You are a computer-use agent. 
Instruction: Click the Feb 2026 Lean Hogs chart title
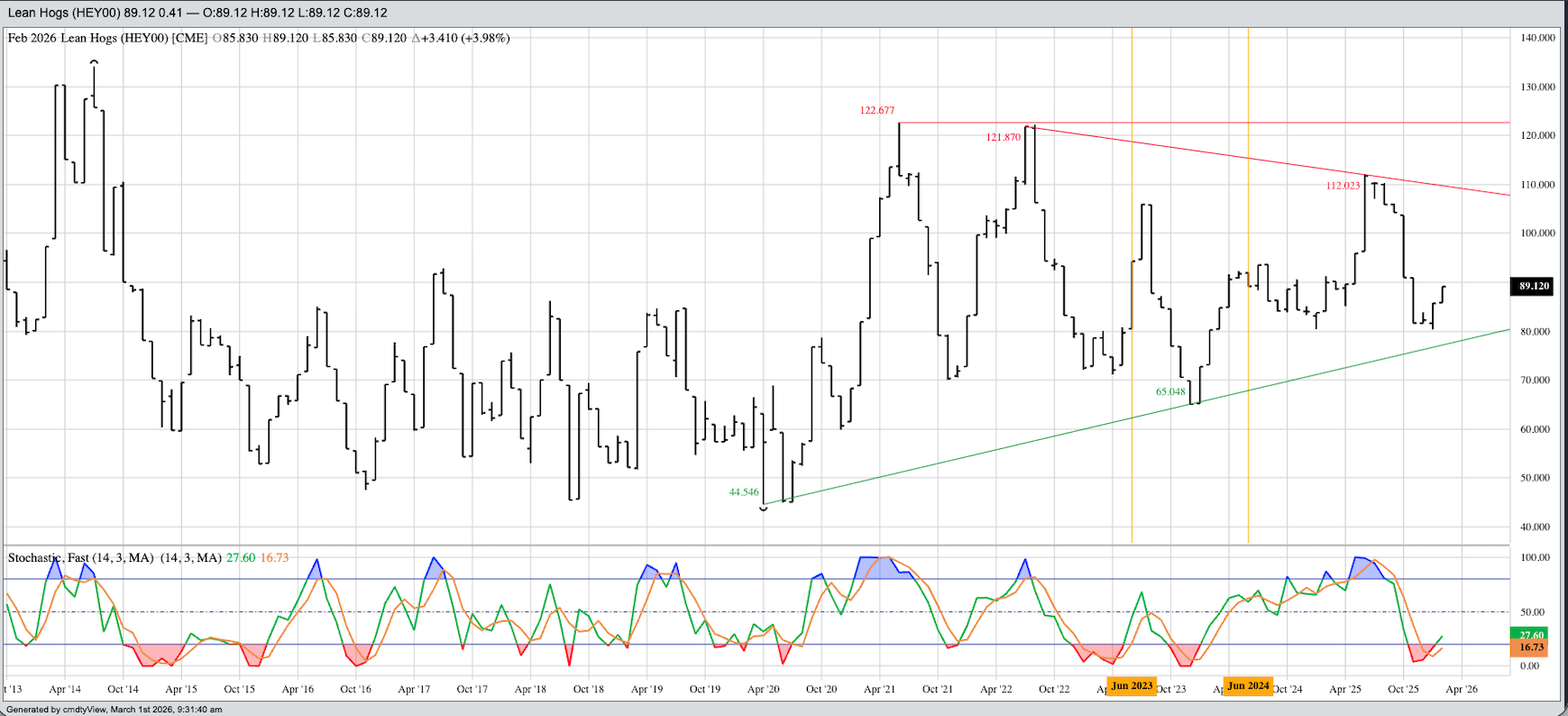pyautogui.click(x=108, y=39)
